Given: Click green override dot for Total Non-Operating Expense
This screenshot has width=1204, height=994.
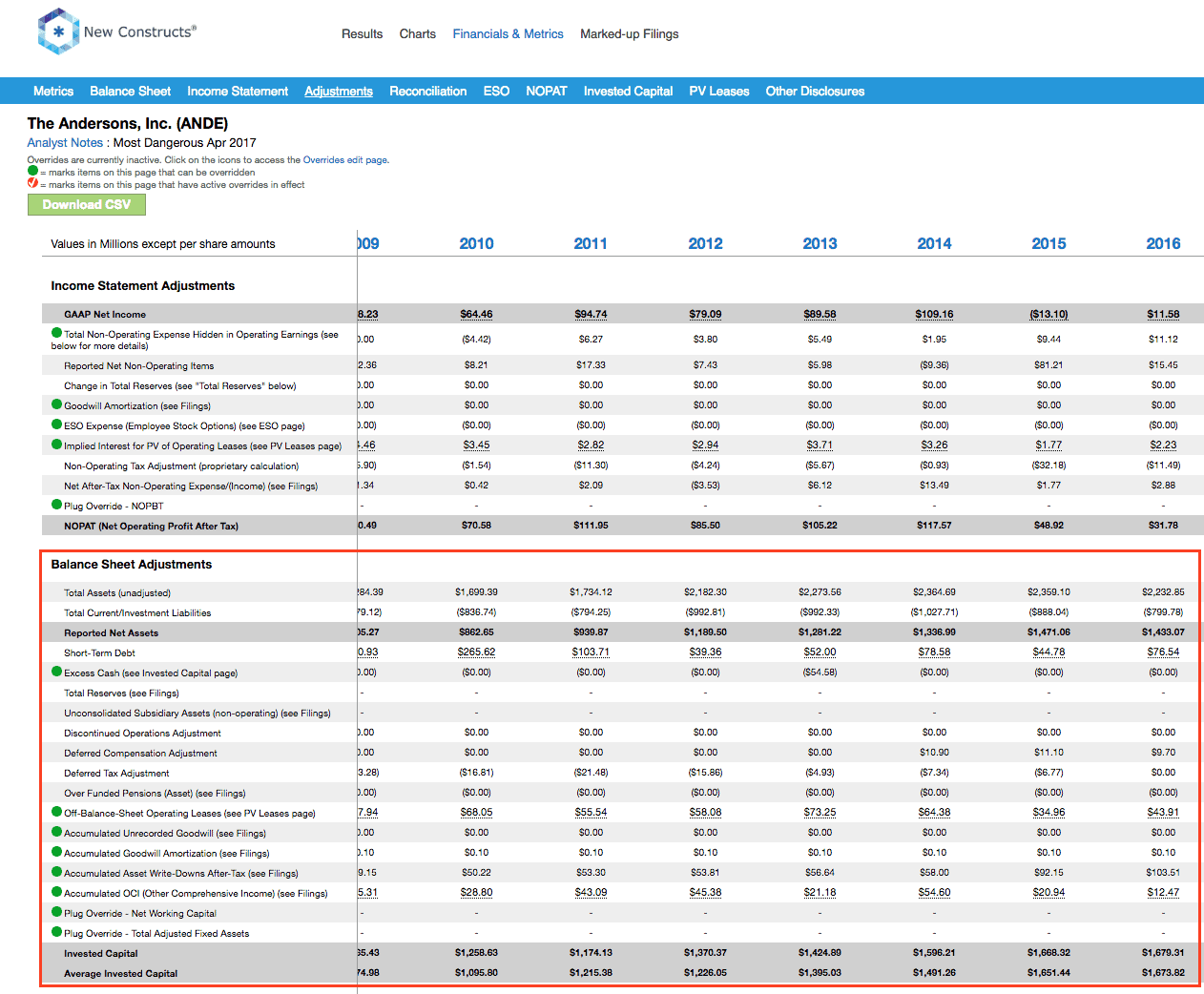Looking at the screenshot, I should (x=57, y=333).
